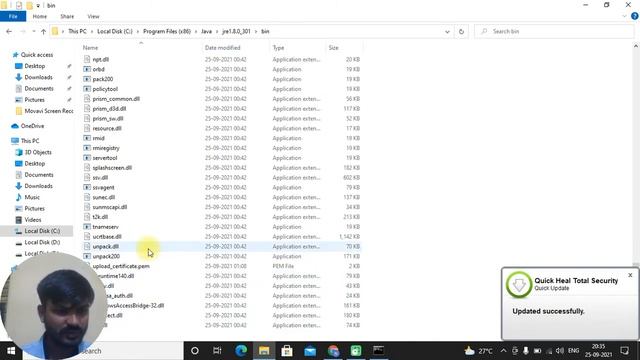Sort by the Size column header
Image resolution: width=640 pixels, height=360 pixels.
tap(333, 48)
